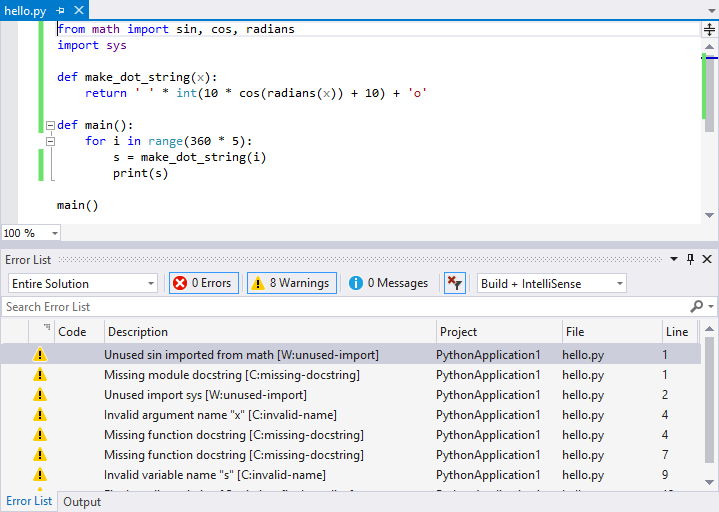Toggle auto-hide pin on Error List panel
Image resolution: width=719 pixels, height=512 pixels.
690,259
